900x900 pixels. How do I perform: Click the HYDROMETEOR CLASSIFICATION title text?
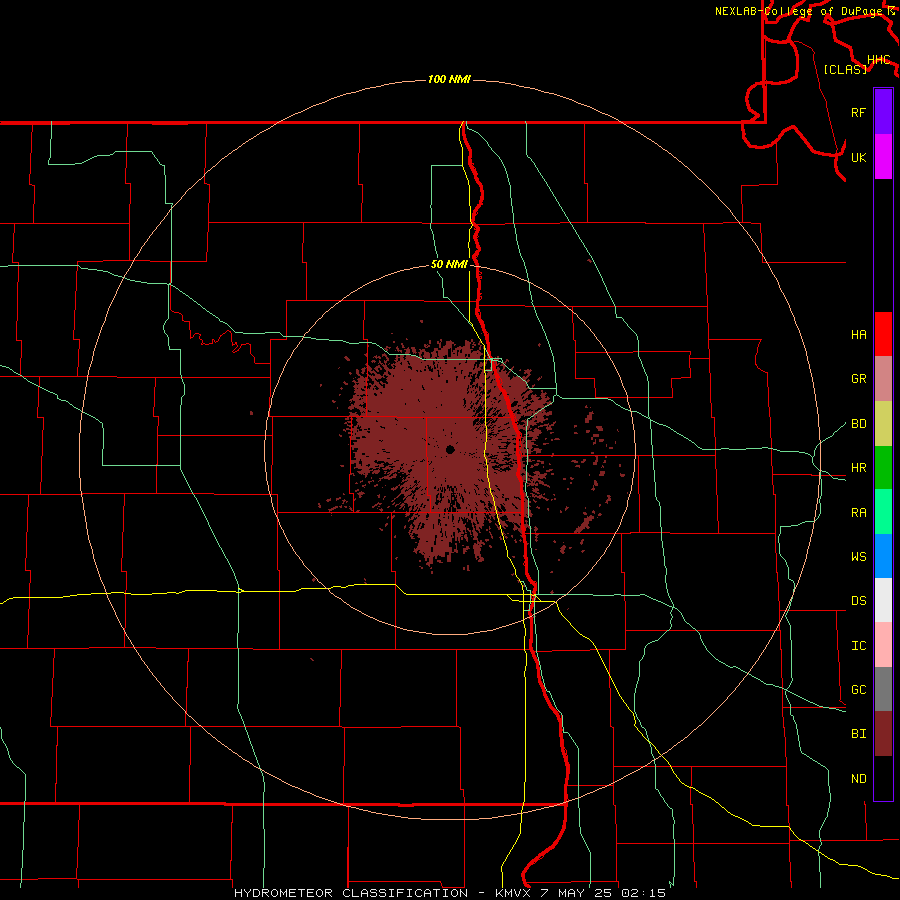tap(351, 893)
